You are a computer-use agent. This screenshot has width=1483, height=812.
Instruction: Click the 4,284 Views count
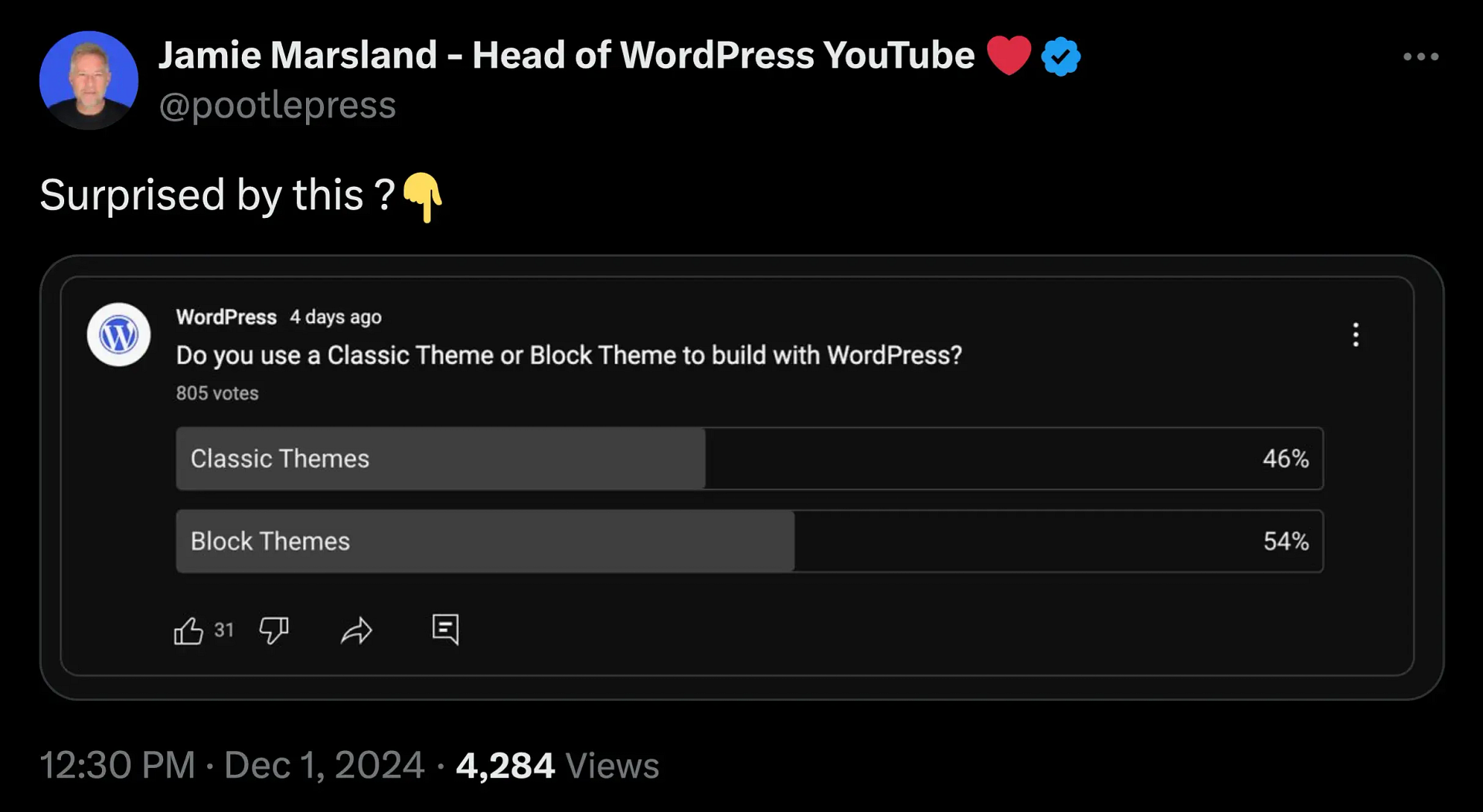pyautogui.click(x=557, y=766)
